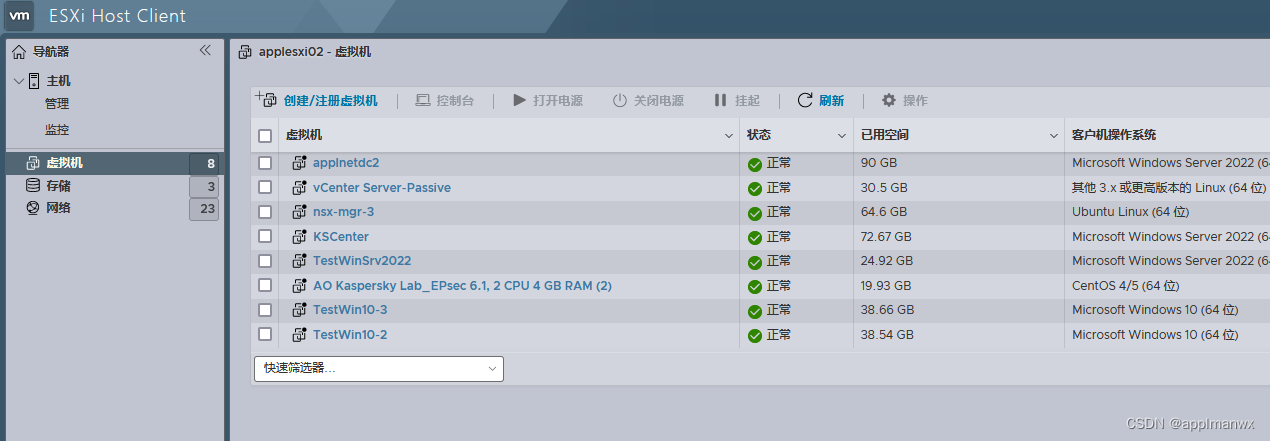Check the box for TestWin10-2
The width and height of the screenshot is (1270, 441).
coord(265,335)
